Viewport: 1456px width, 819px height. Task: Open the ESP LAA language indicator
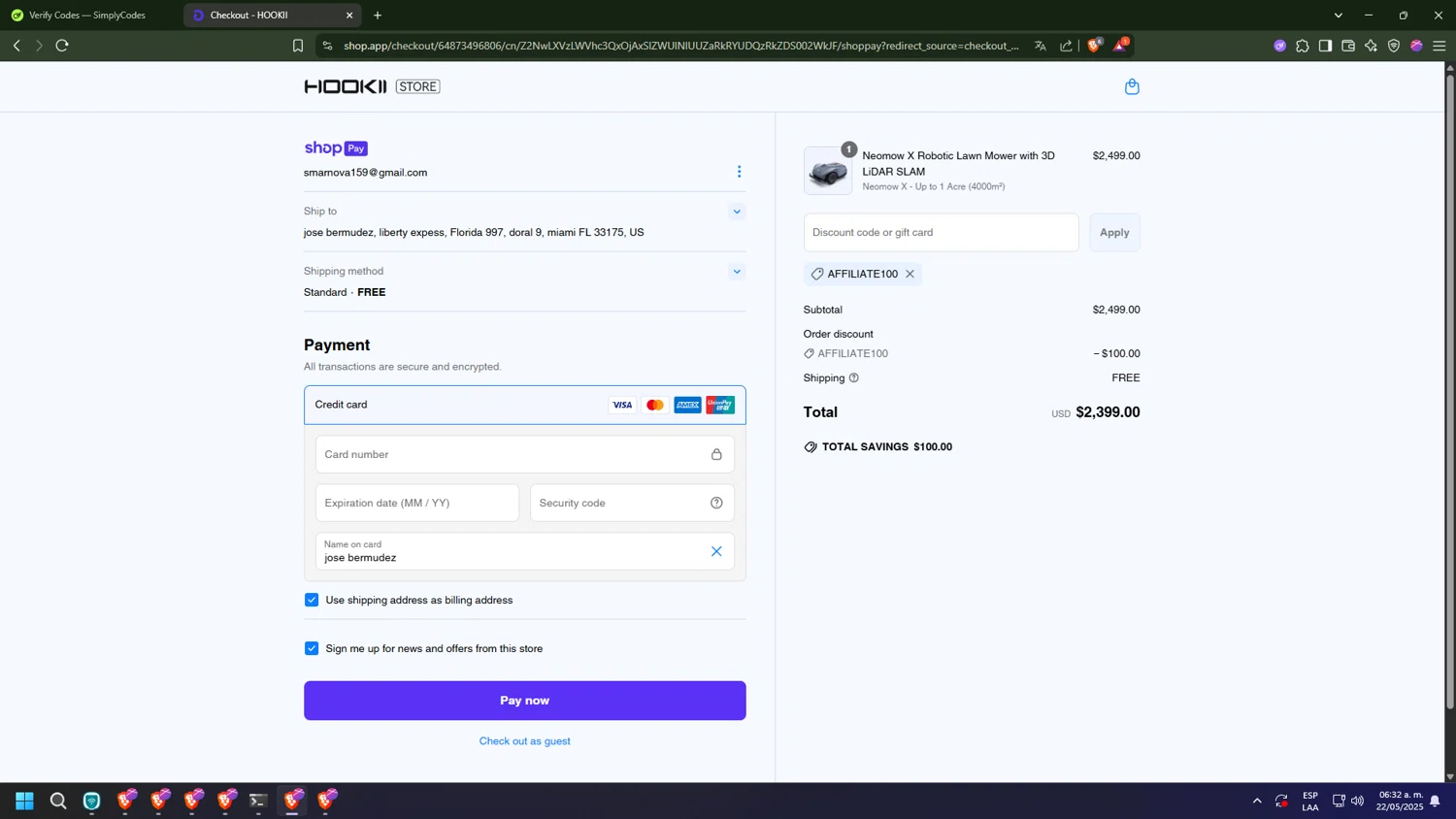pyautogui.click(x=1310, y=801)
